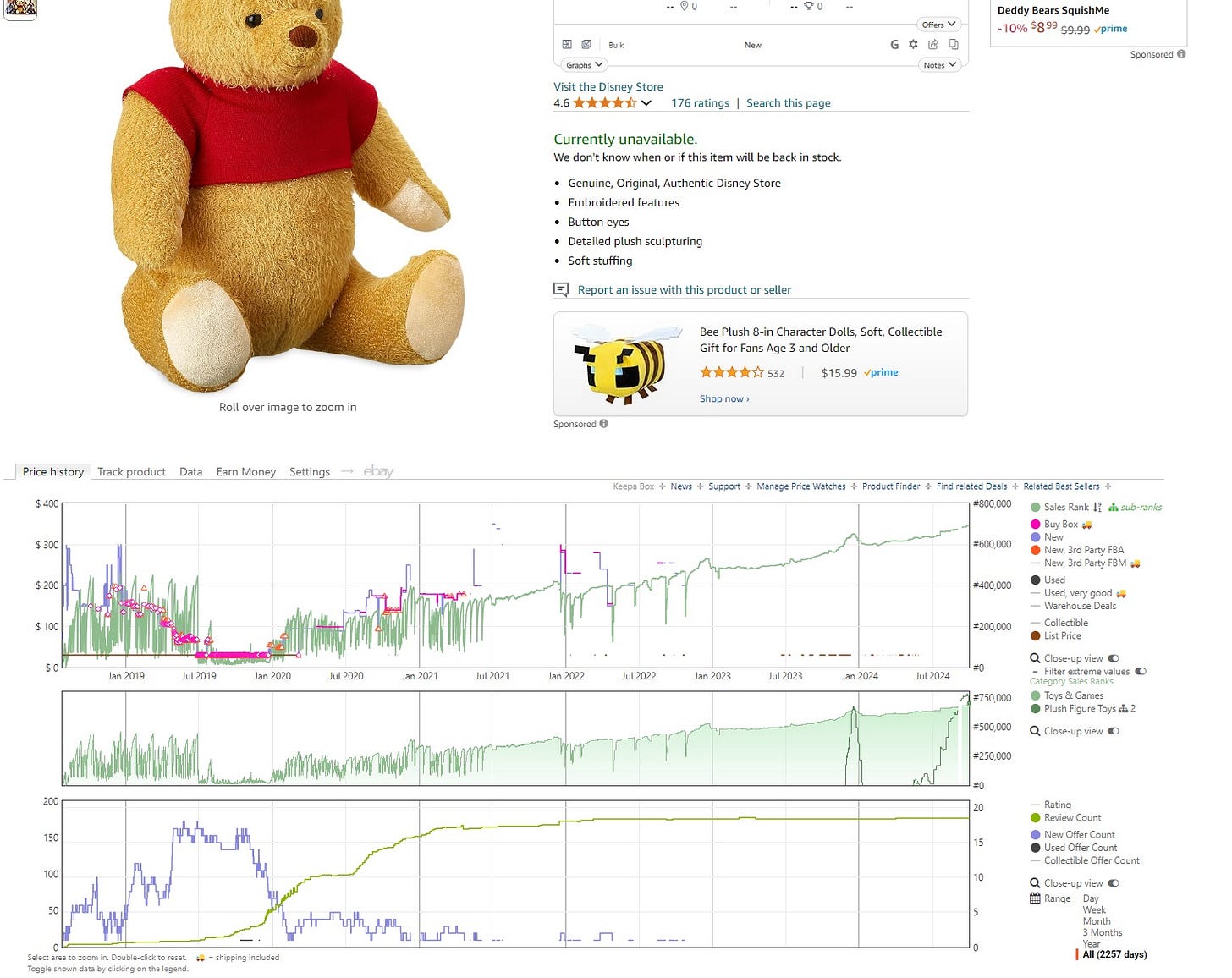Toggle the Collectible price series
The height and width of the screenshot is (978, 1232).
click(x=1059, y=623)
